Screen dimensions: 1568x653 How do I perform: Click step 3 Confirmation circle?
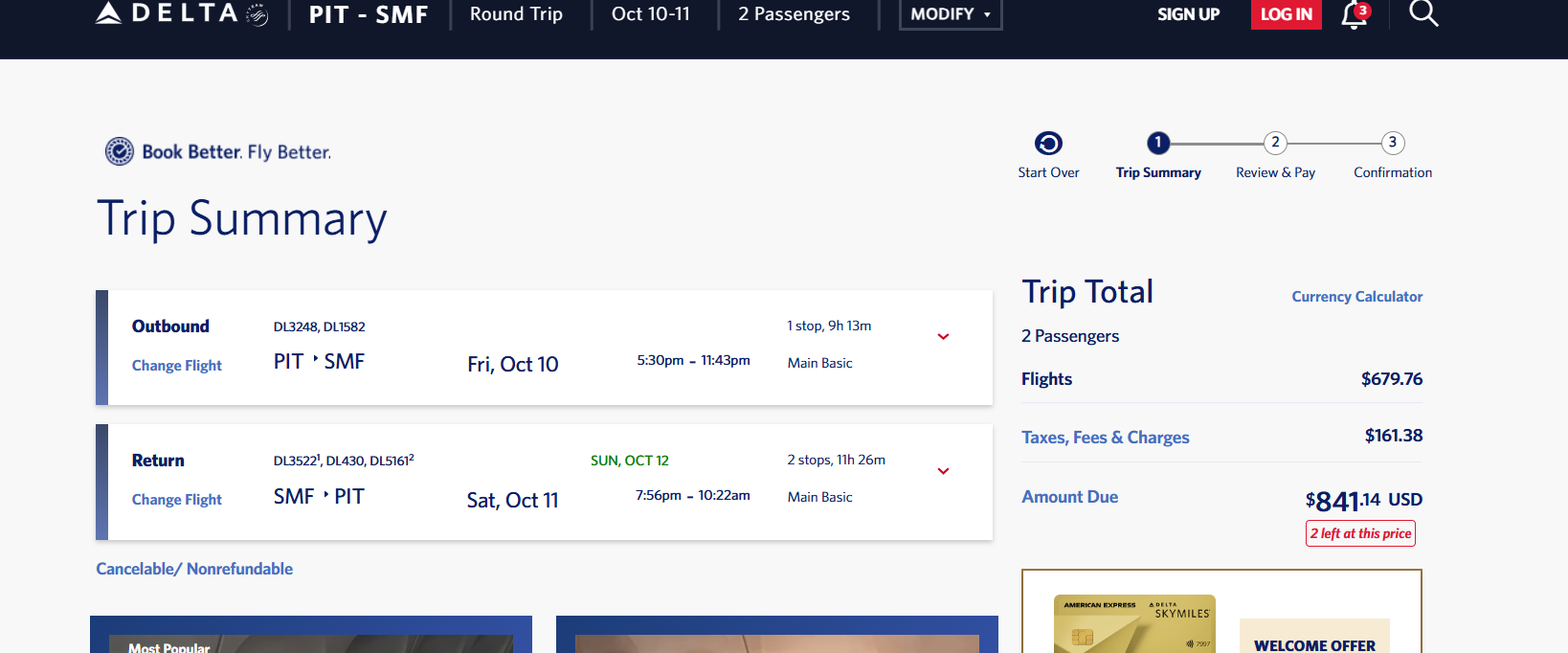(1393, 143)
